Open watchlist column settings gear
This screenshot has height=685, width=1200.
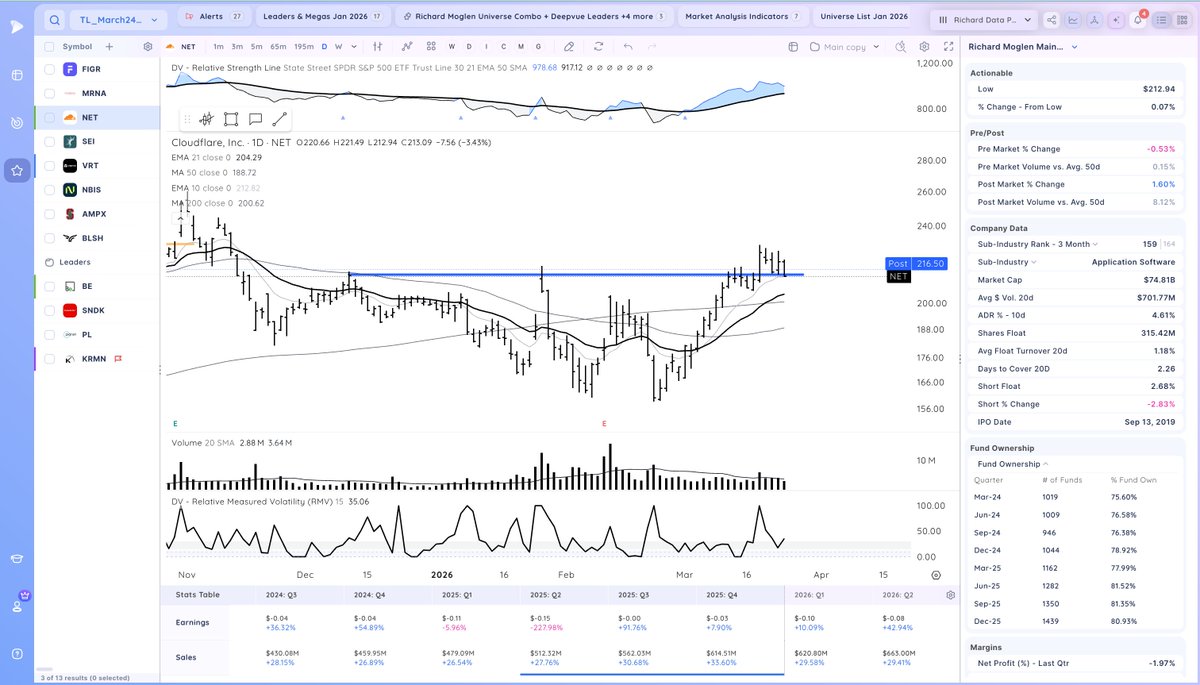[x=148, y=46]
